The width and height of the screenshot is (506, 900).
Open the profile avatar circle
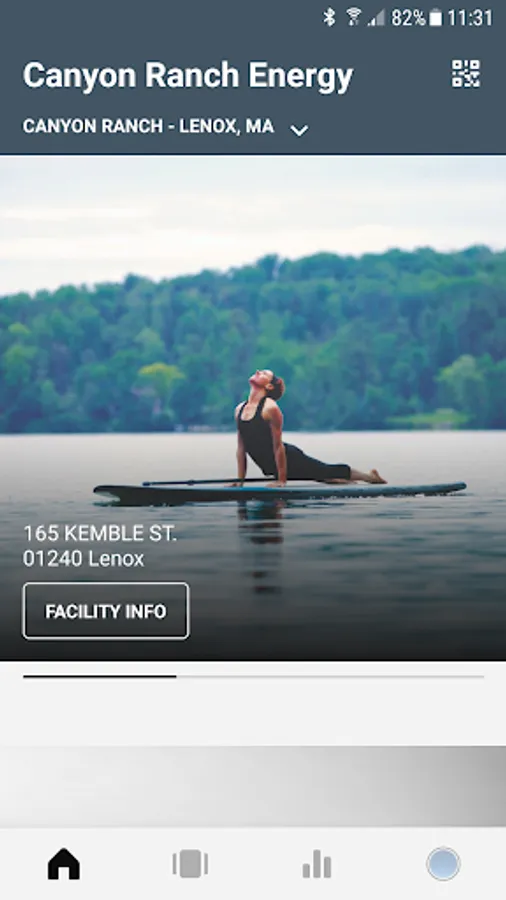(x=443, y=863)
